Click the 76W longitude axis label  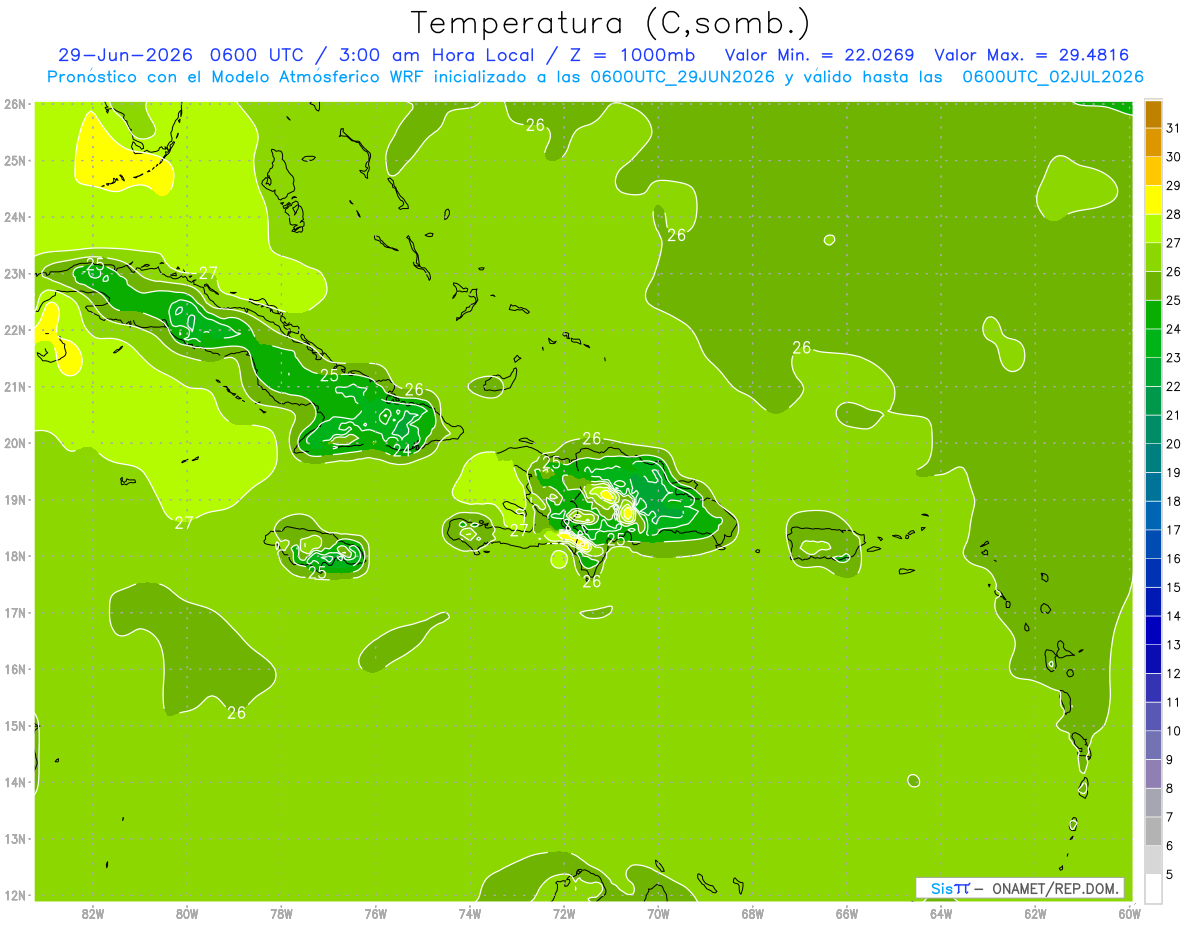(x=376, y=913)
